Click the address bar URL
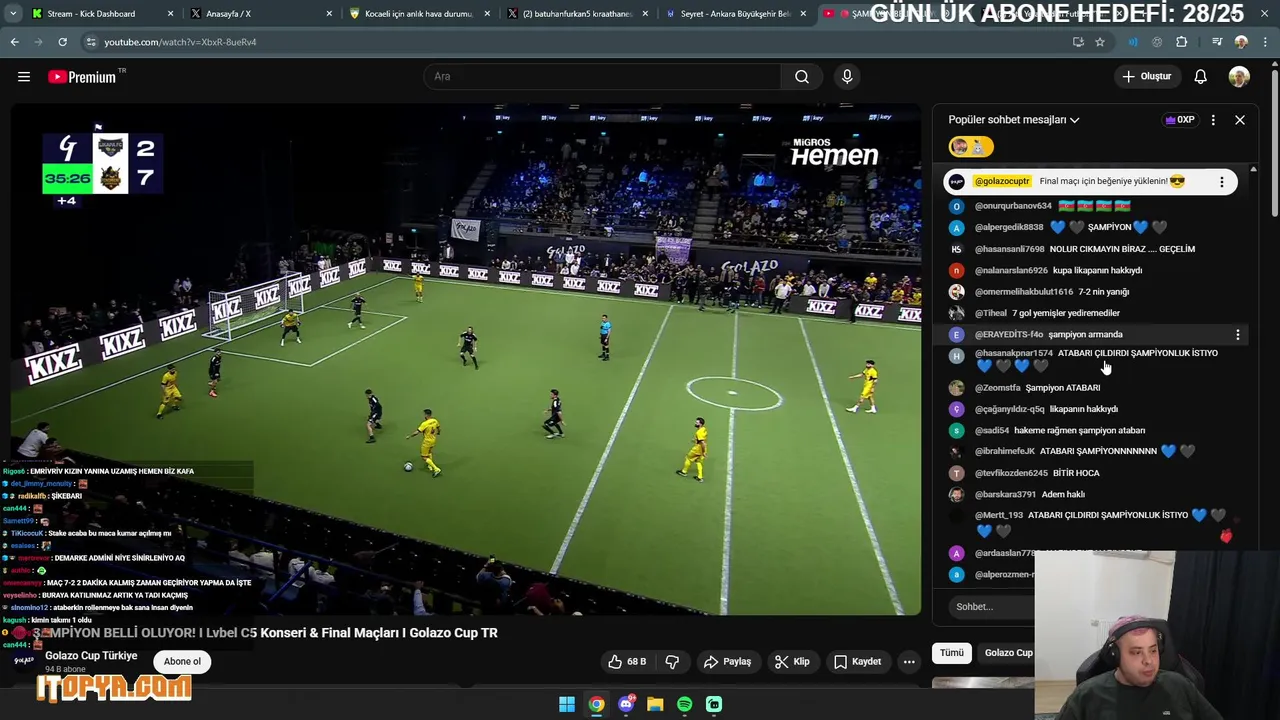This screenshot has height=720, width=1280. coord(180,42)
